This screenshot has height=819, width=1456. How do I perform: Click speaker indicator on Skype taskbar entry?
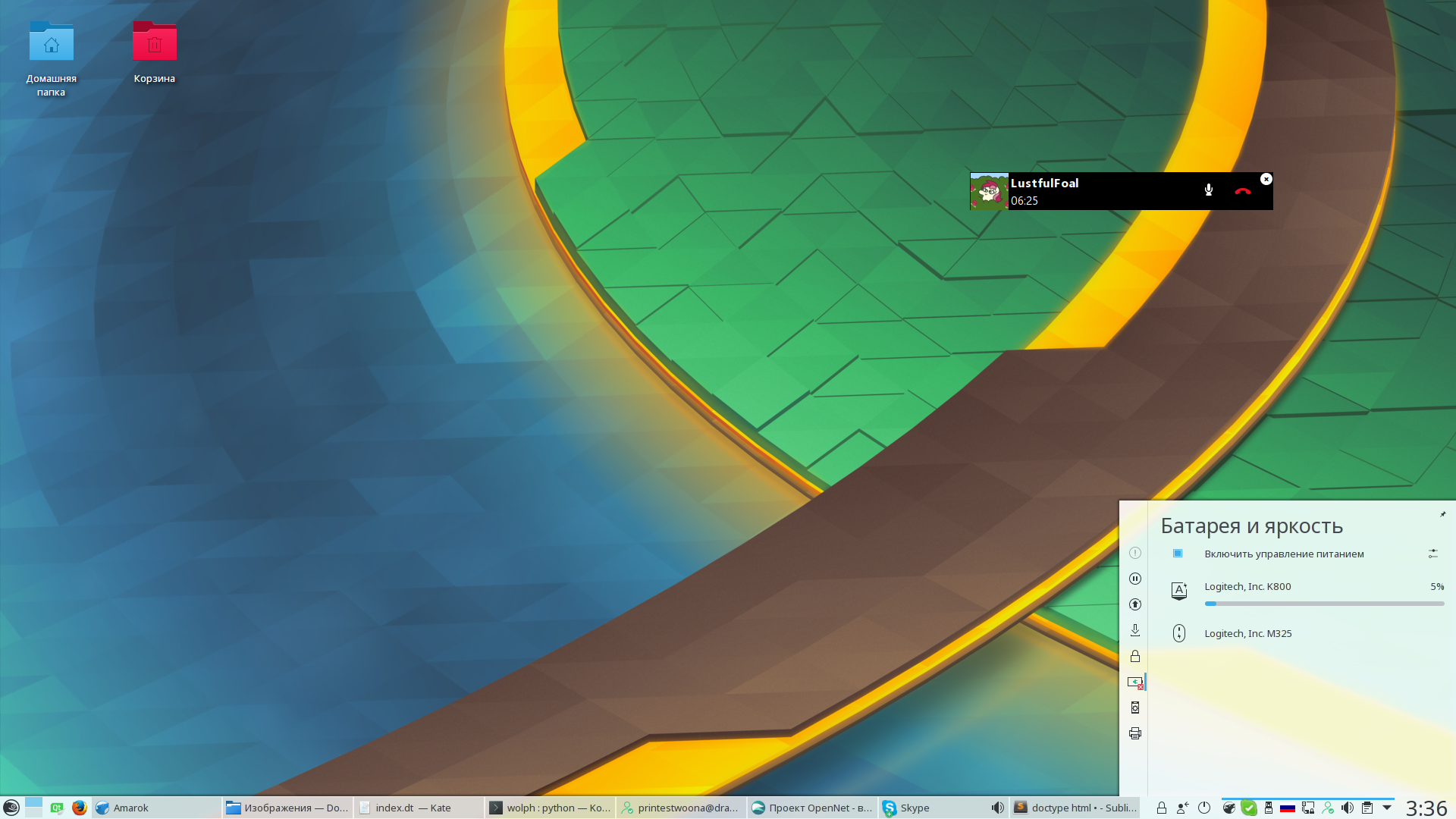pyautogui.click(x=997, y=808)
